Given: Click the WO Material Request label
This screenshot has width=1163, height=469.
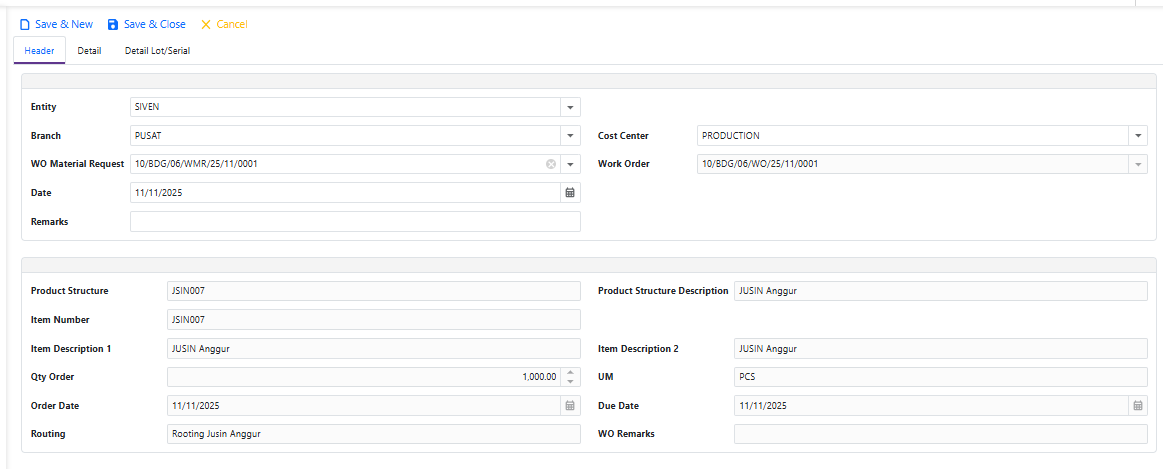Looking at the screenshot, I should click(x=77, y=164).
